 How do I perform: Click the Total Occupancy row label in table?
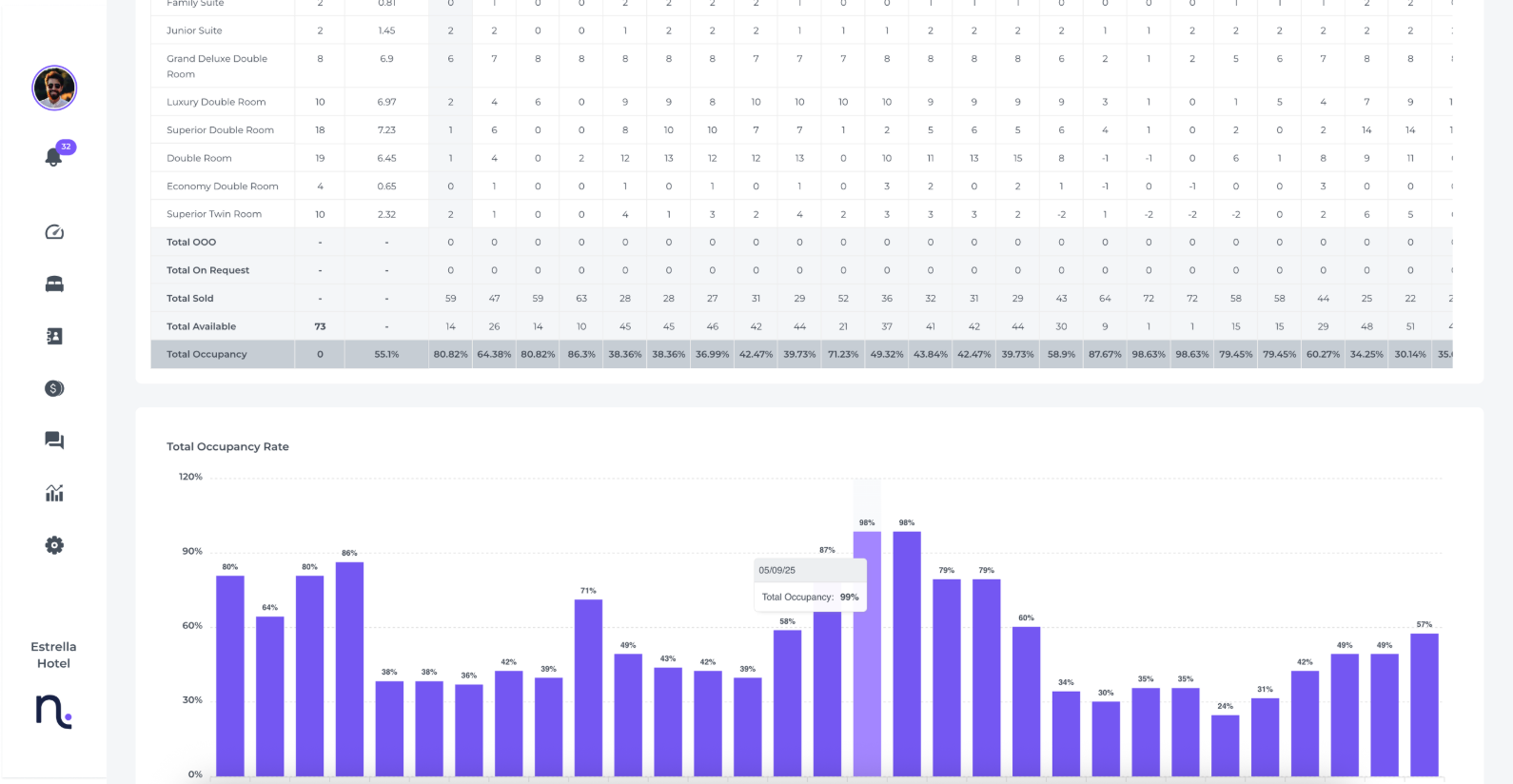(x=206, y=354)
